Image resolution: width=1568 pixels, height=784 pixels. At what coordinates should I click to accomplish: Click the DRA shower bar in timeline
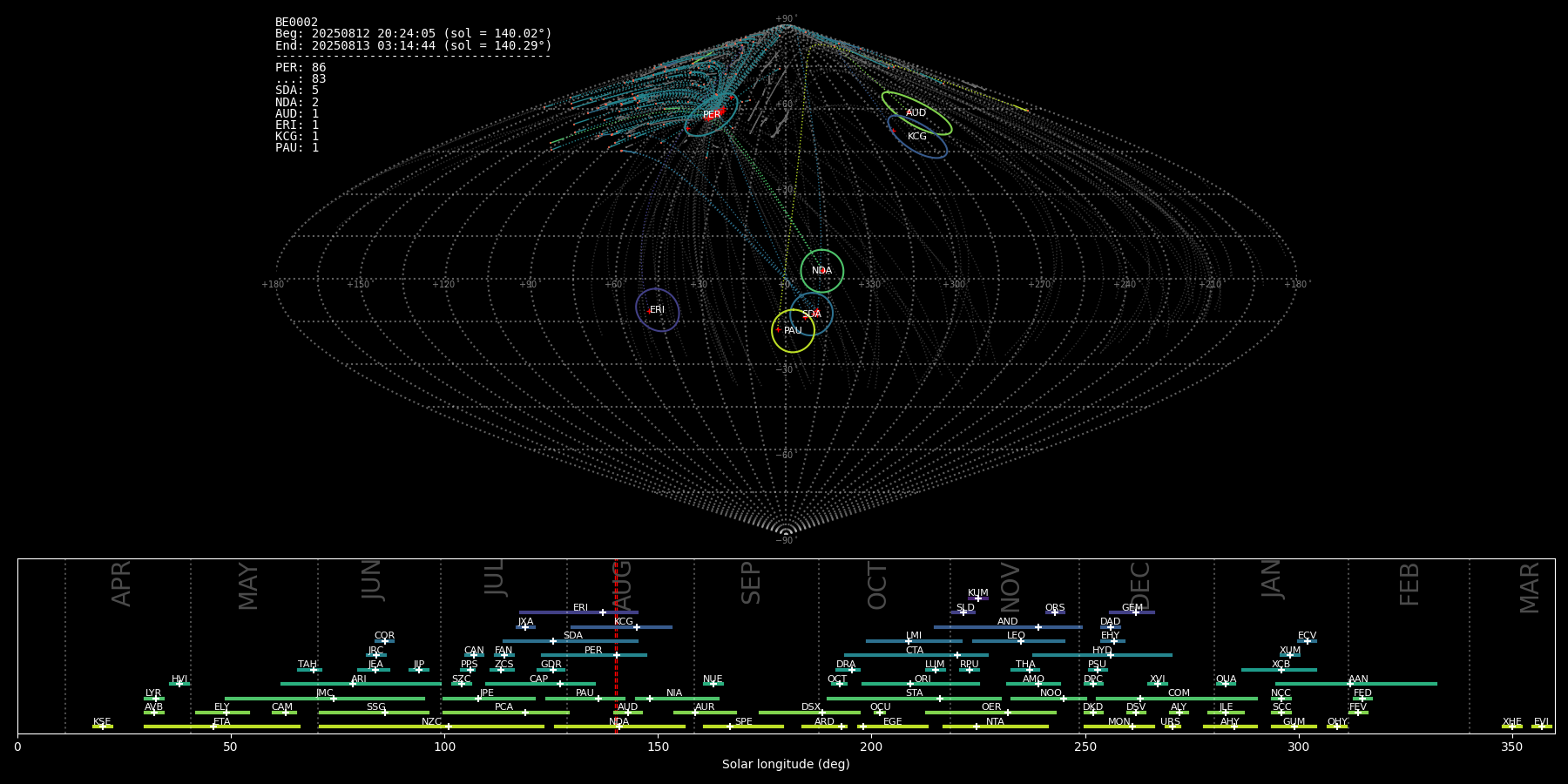[x=848, y=670]
